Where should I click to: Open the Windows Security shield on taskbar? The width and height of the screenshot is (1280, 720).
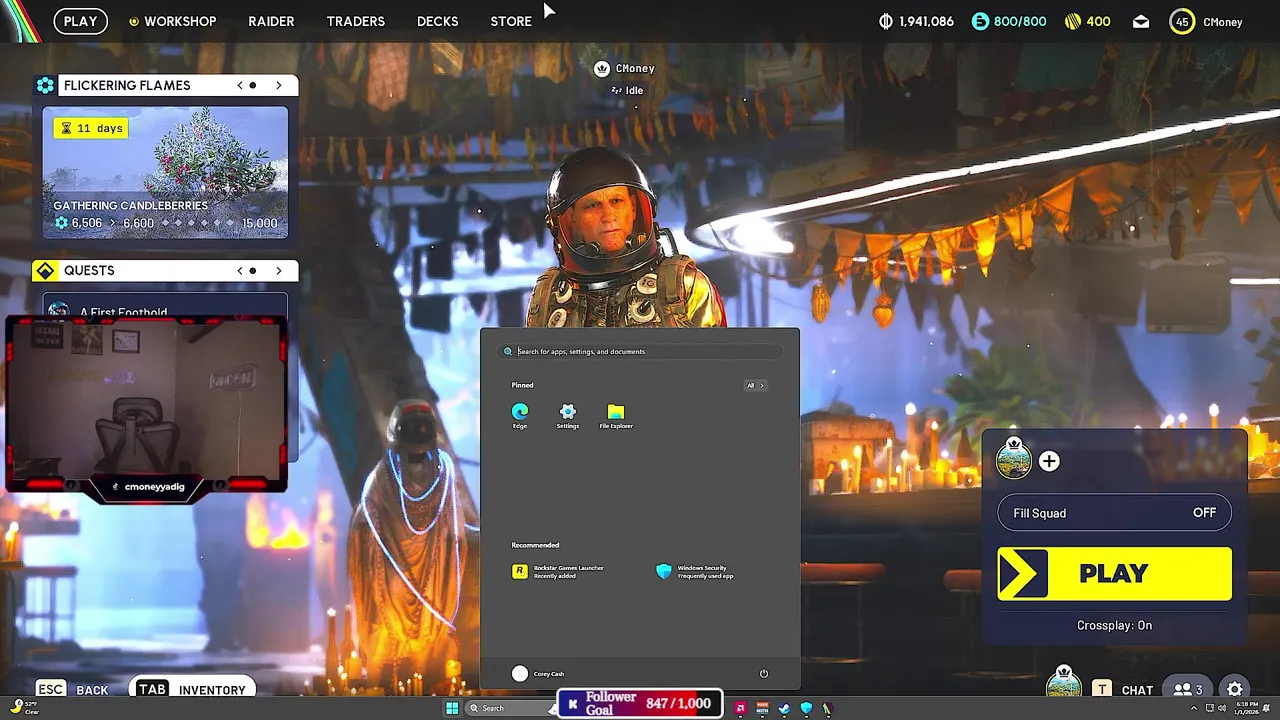(806, 708)
